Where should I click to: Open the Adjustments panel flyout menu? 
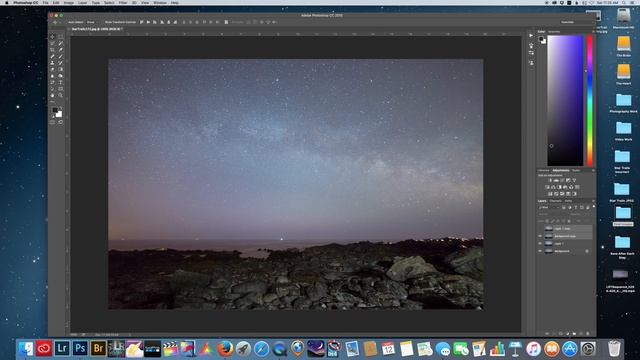pyautogui.click(x=593, y=170)
